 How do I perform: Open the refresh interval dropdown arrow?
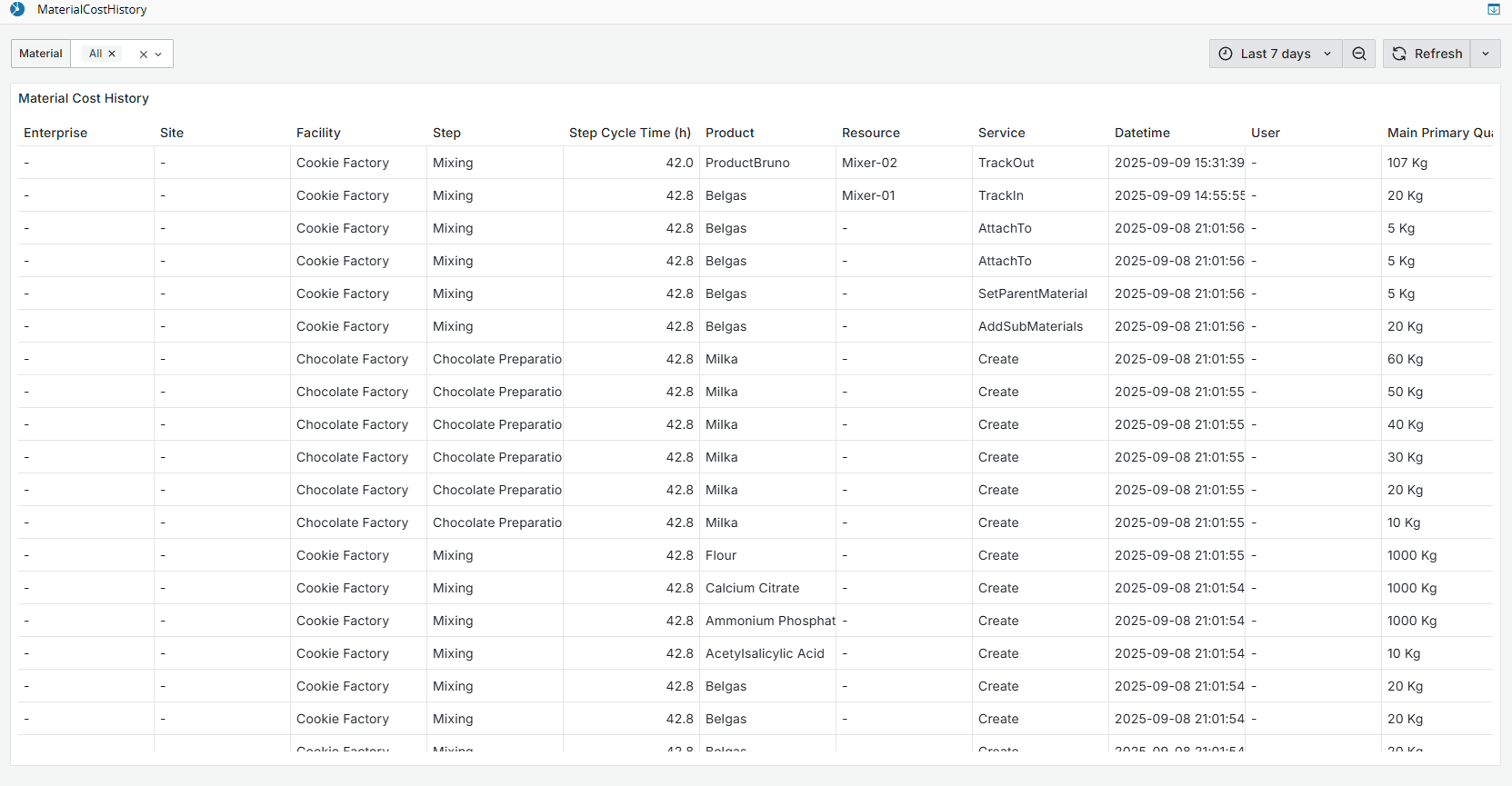[x=1485, y=54]
